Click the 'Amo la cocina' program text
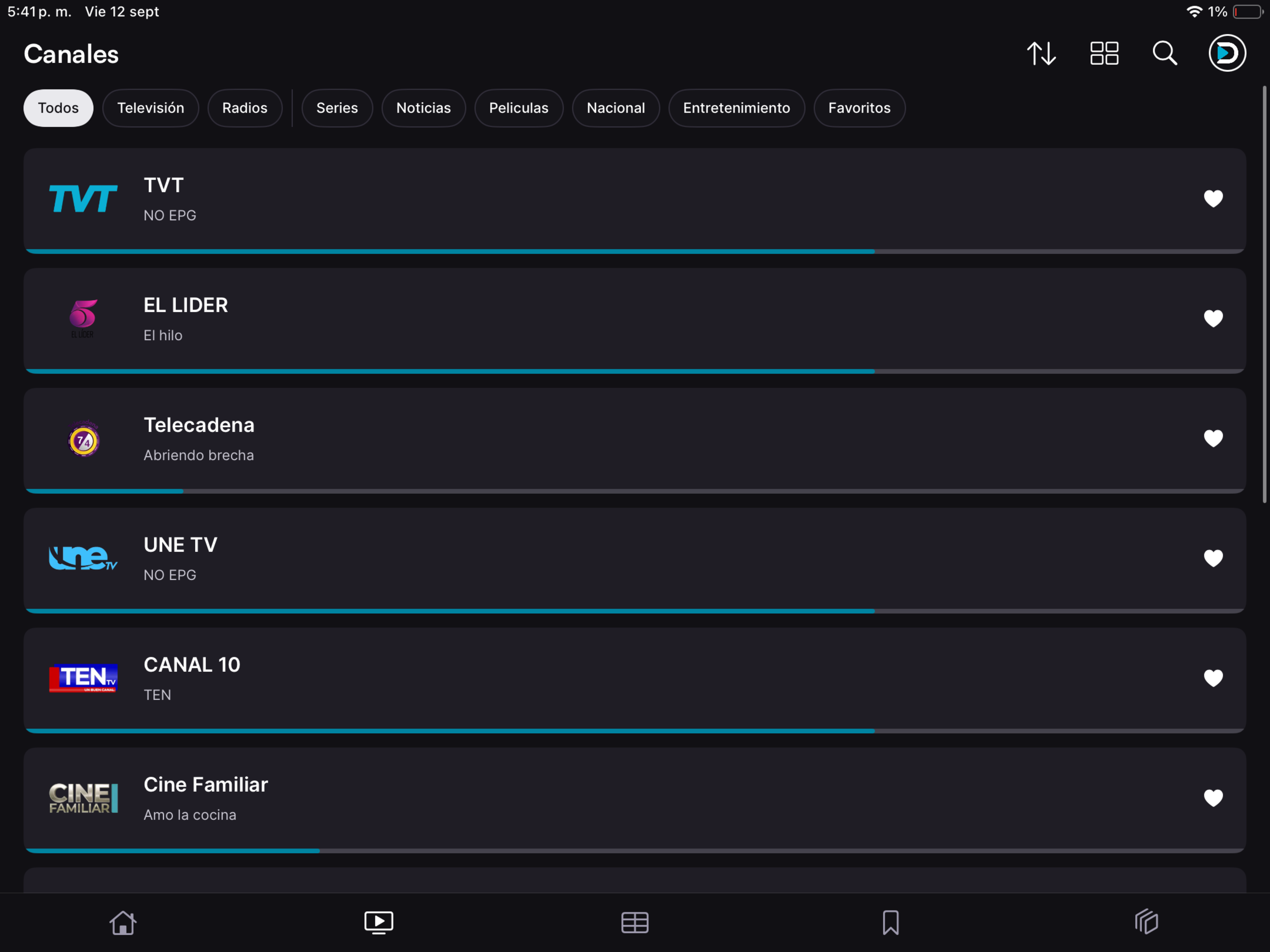Image resolution: width=1270 pixels, height=952 pixels. [x=190, y=815]
